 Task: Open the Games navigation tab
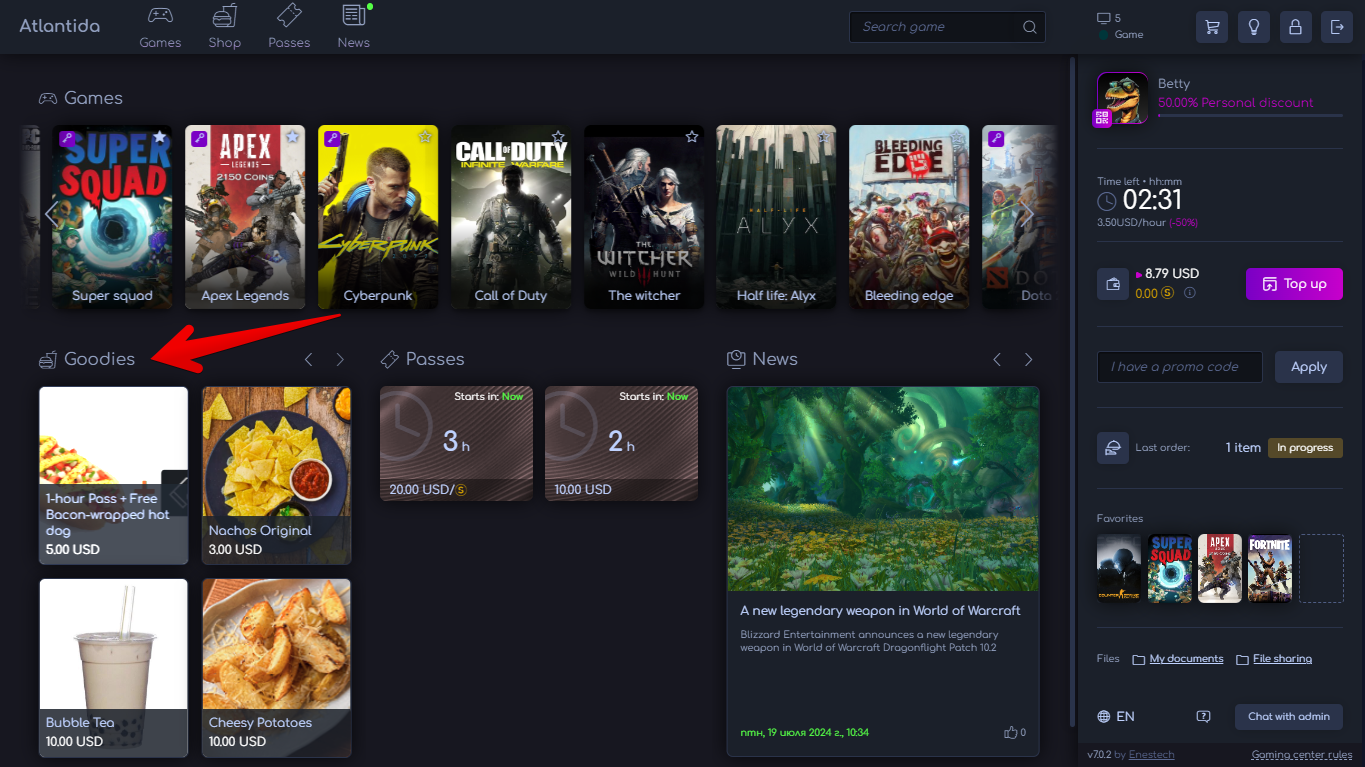click(160, 27)
